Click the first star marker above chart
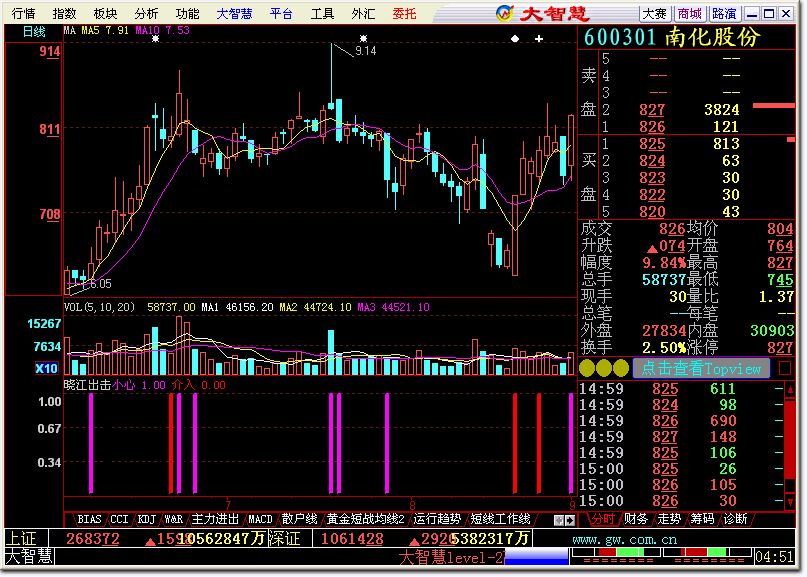Screen dimensions: 807x577 (x=155, y=38)
